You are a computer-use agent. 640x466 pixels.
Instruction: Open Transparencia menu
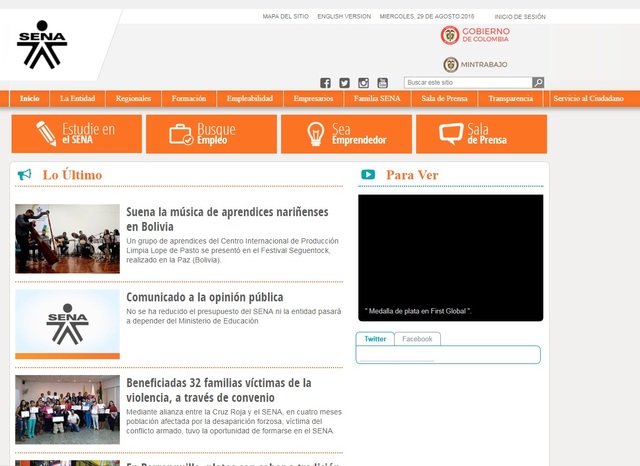click(511, 98)
